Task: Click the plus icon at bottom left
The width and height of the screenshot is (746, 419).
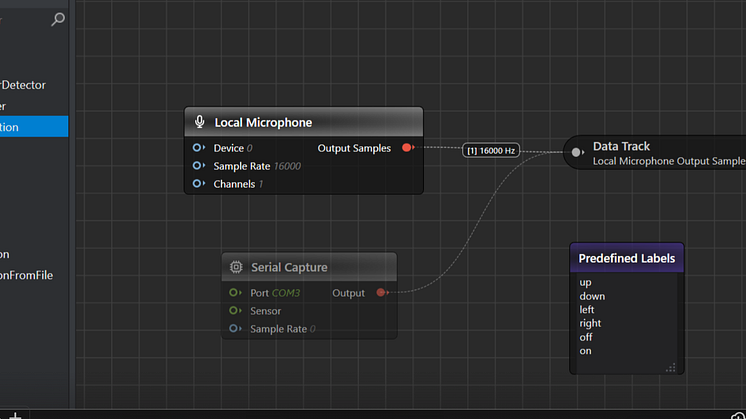Action: (x=15, y=416)
